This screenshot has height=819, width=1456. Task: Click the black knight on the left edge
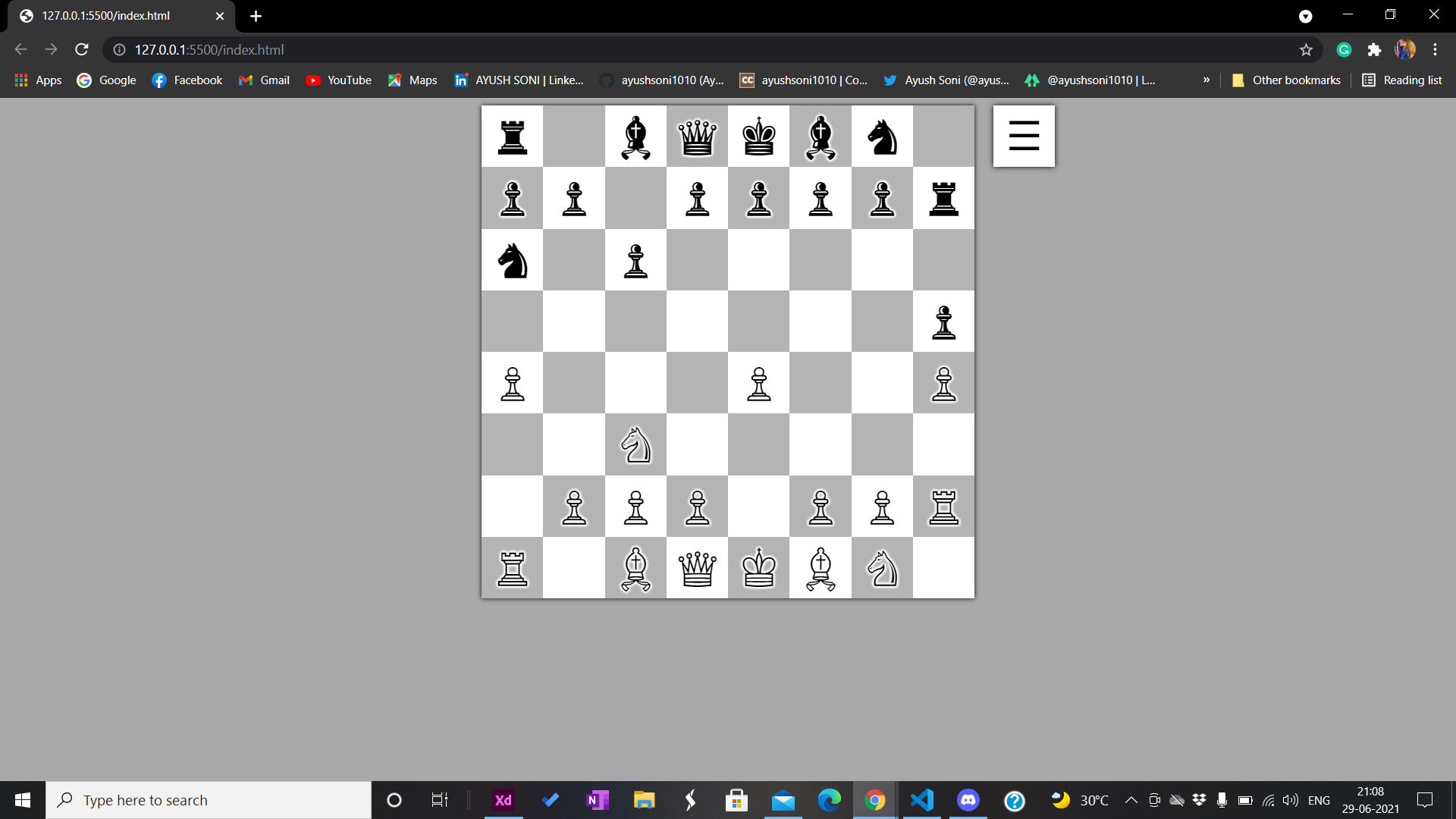point(513,260)
